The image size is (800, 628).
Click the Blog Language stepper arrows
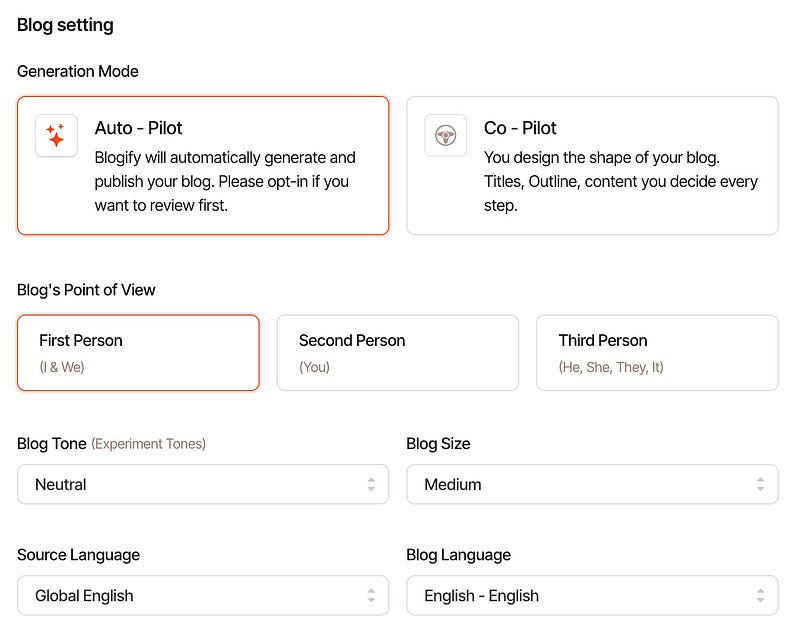(x=761, y=596)
